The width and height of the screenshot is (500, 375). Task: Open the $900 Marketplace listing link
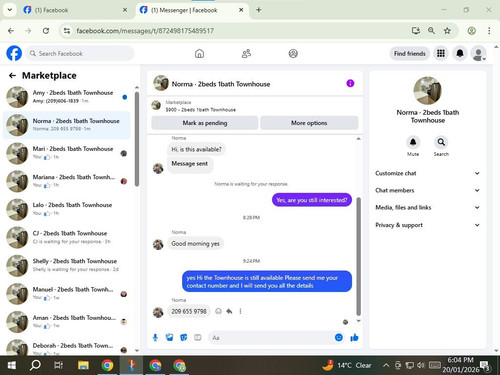click(x=200, y=110)
